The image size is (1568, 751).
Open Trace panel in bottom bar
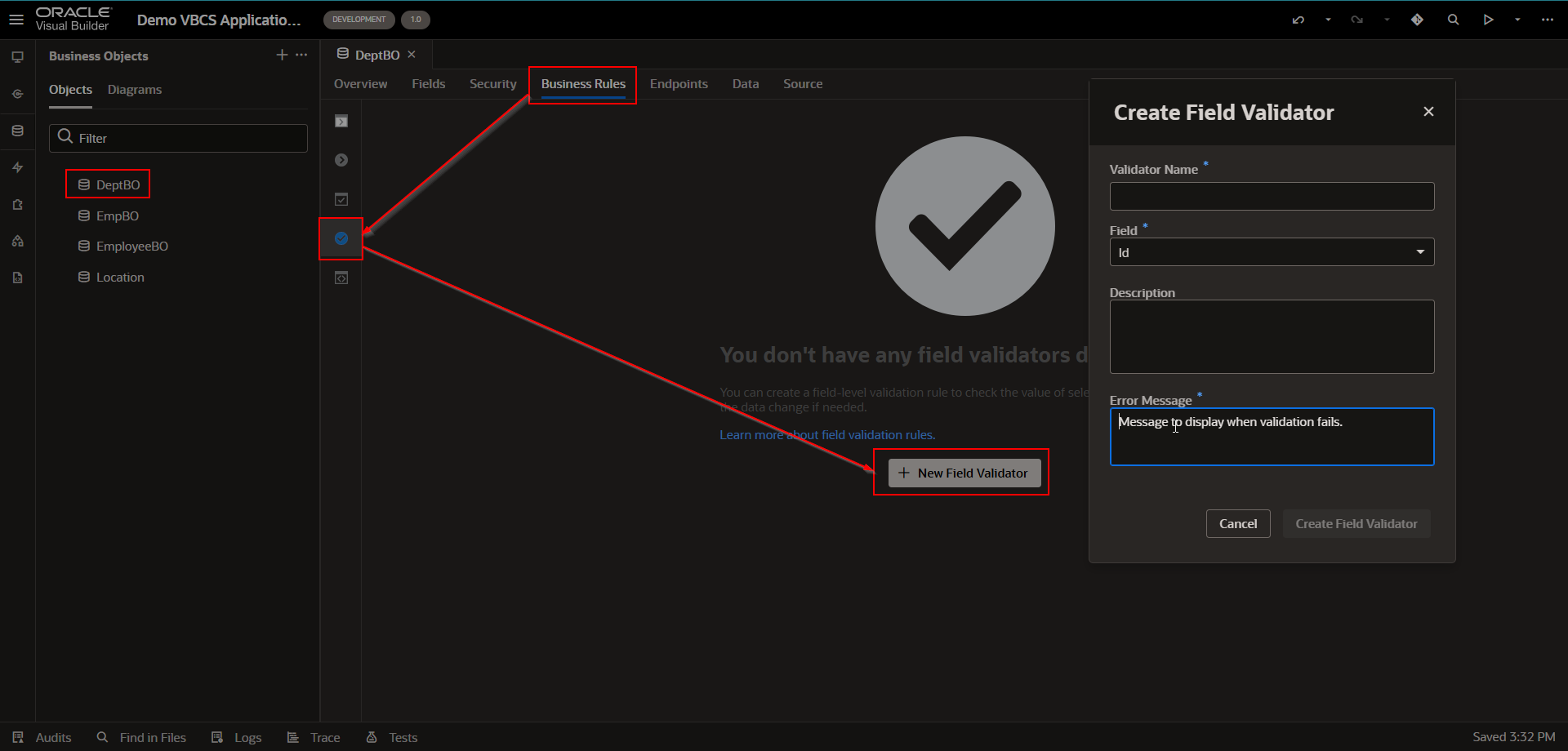pyautogui.click(x=314, y=737)
